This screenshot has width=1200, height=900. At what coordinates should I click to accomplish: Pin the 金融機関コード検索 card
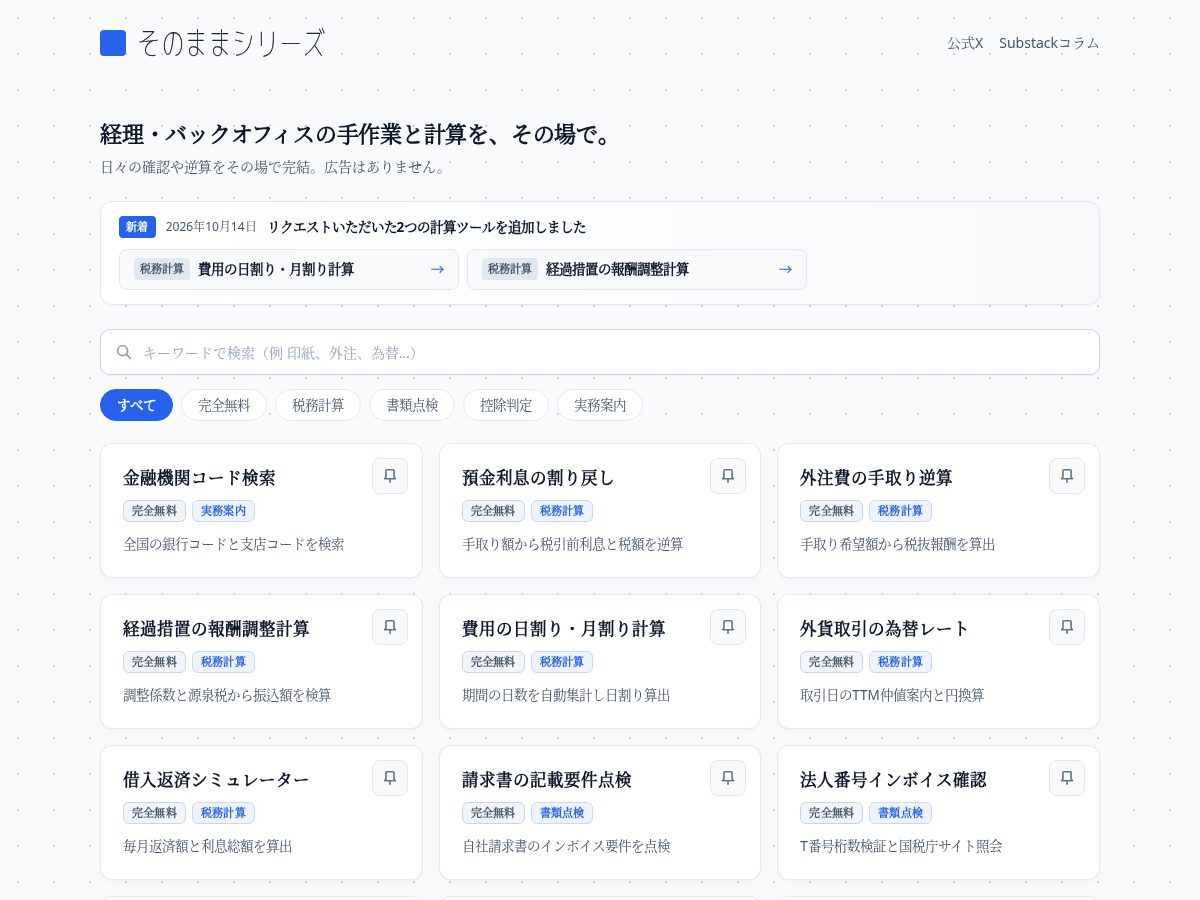390,476
